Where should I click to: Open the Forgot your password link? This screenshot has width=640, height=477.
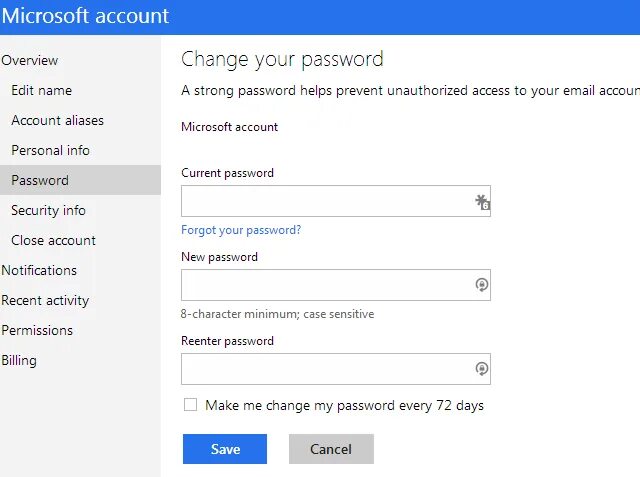241,230
